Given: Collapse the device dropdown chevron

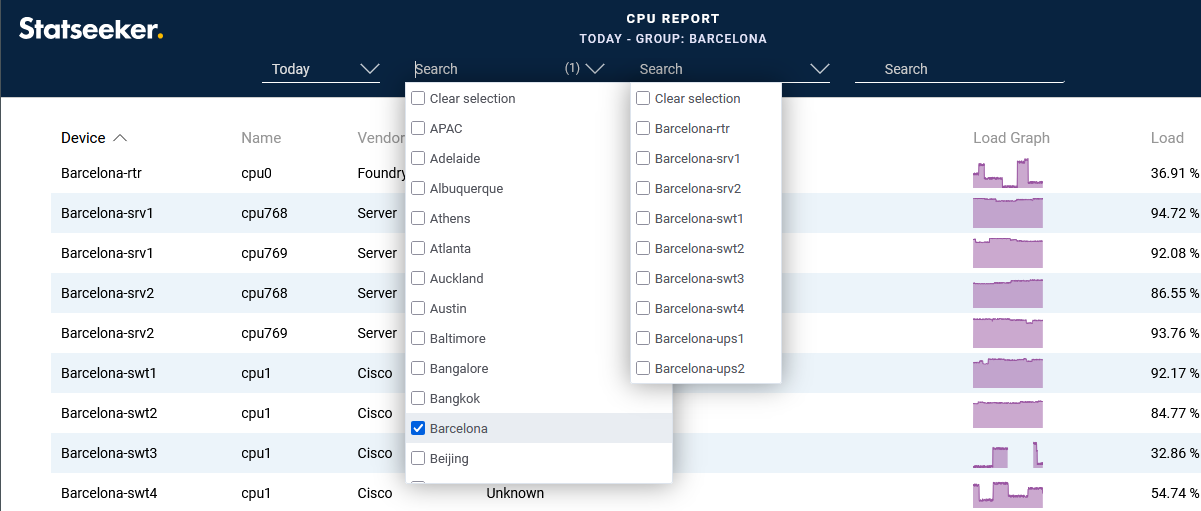Looking at the screenshot, I should [x=820, y=69].
